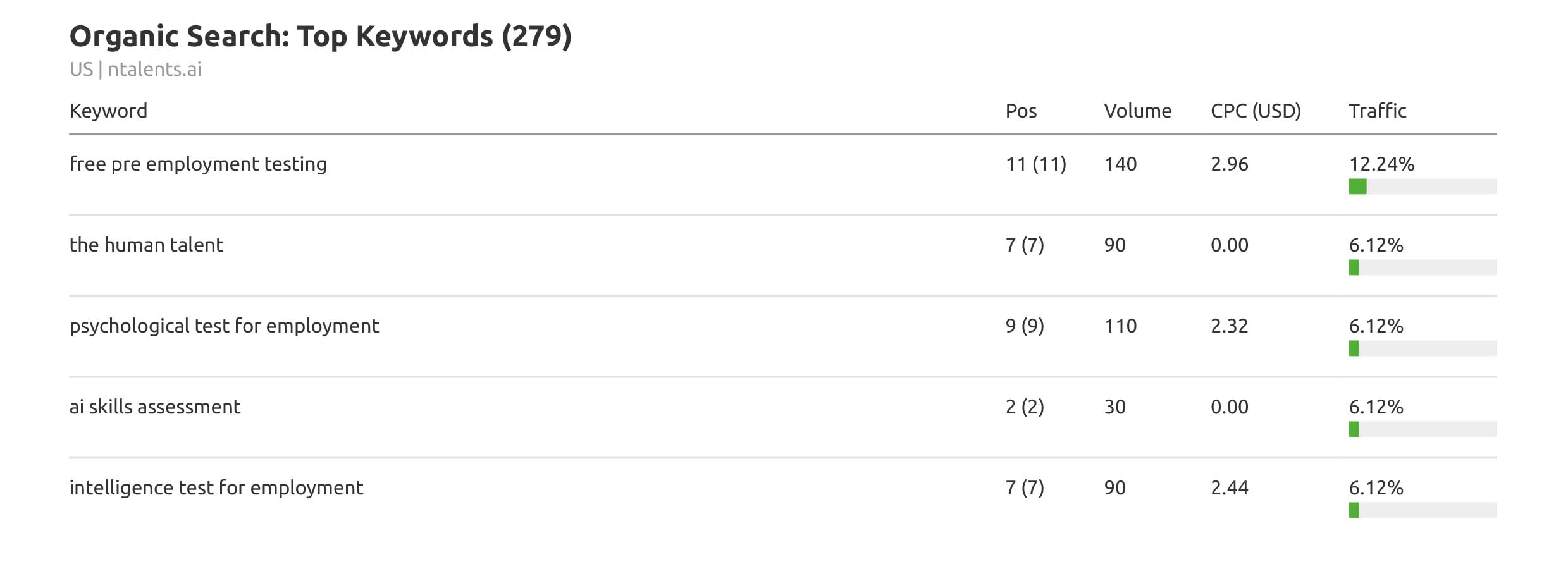
Task: Open the "free pre employment testing" keyword
Action: [198, 164]
